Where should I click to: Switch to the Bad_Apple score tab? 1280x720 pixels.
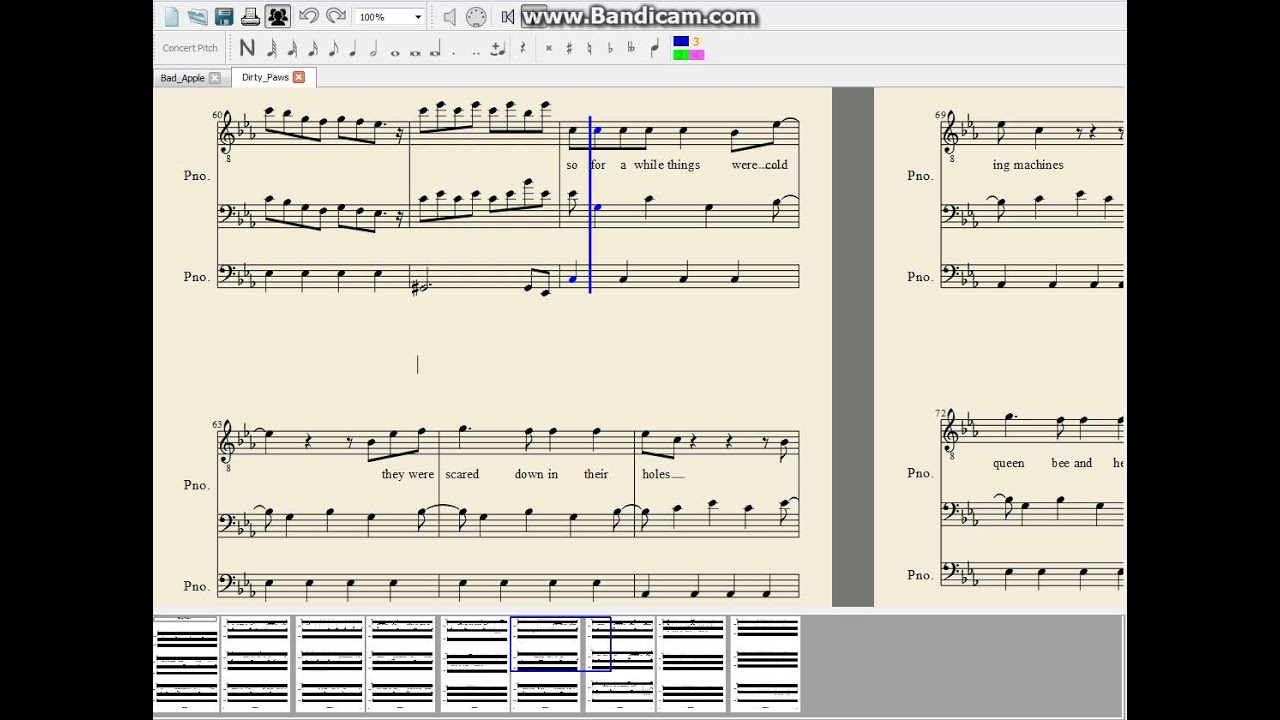[x=182, y=78]
